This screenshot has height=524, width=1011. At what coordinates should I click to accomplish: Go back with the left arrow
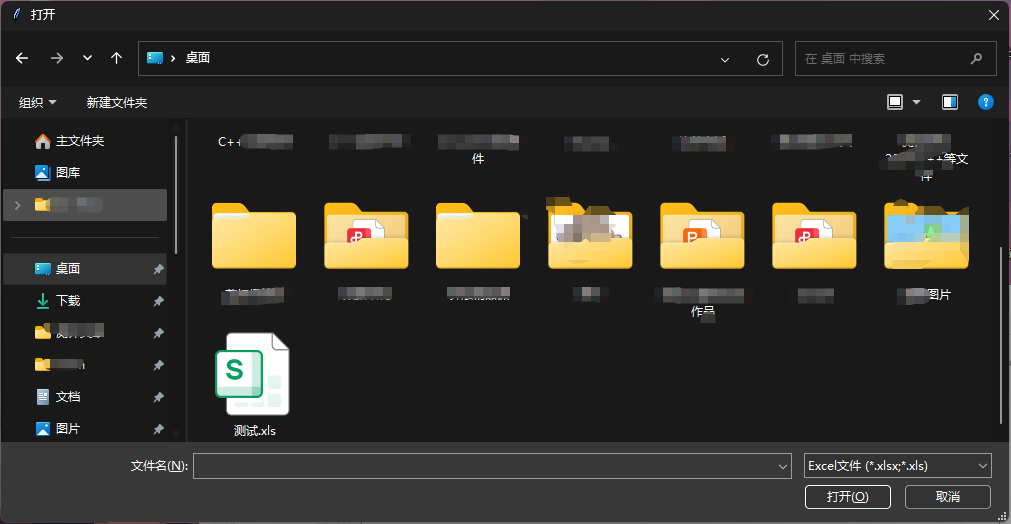22,58
